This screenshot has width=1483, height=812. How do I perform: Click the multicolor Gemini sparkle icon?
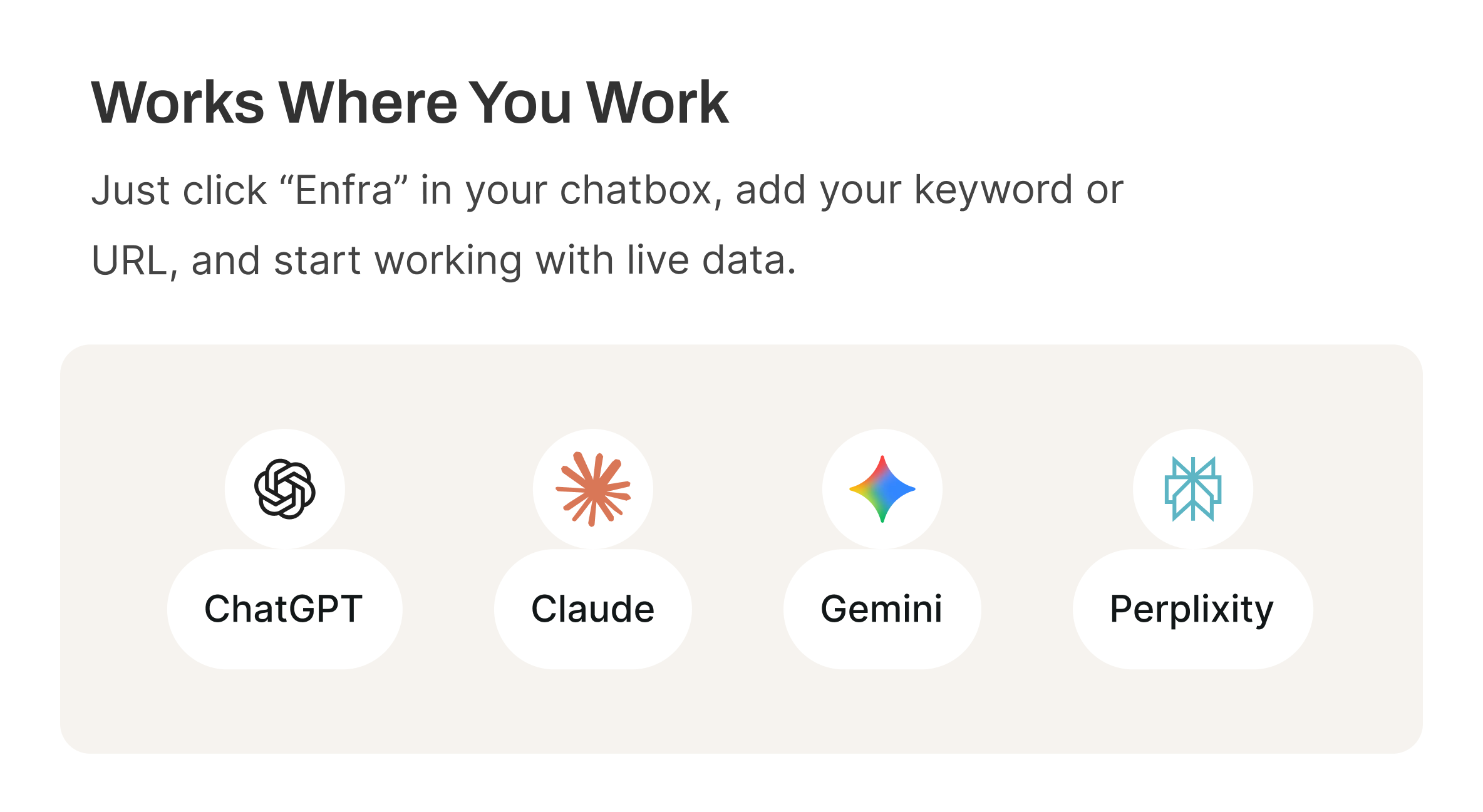[x=882, y=489]
